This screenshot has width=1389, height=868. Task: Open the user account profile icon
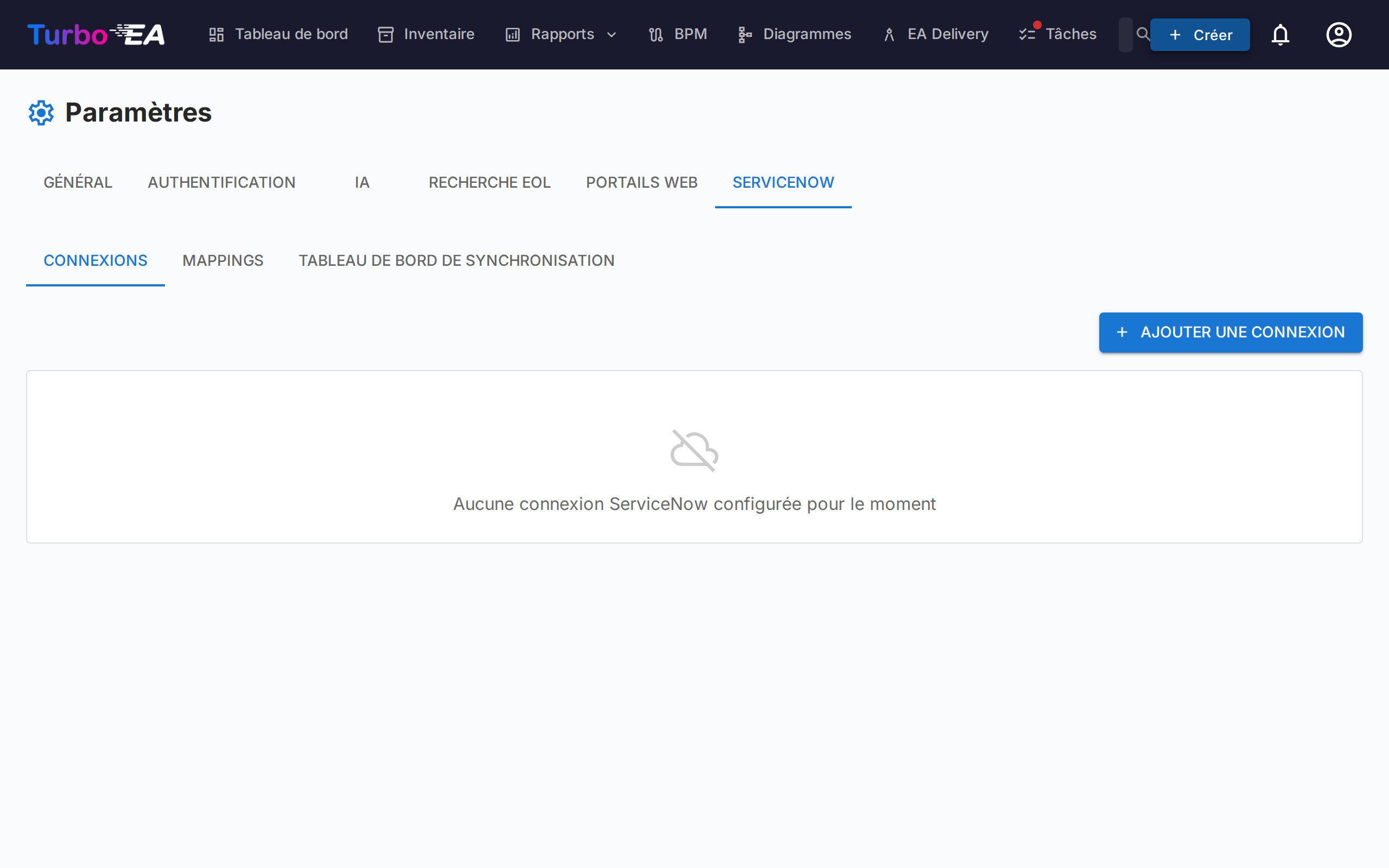click(1339, 34)
